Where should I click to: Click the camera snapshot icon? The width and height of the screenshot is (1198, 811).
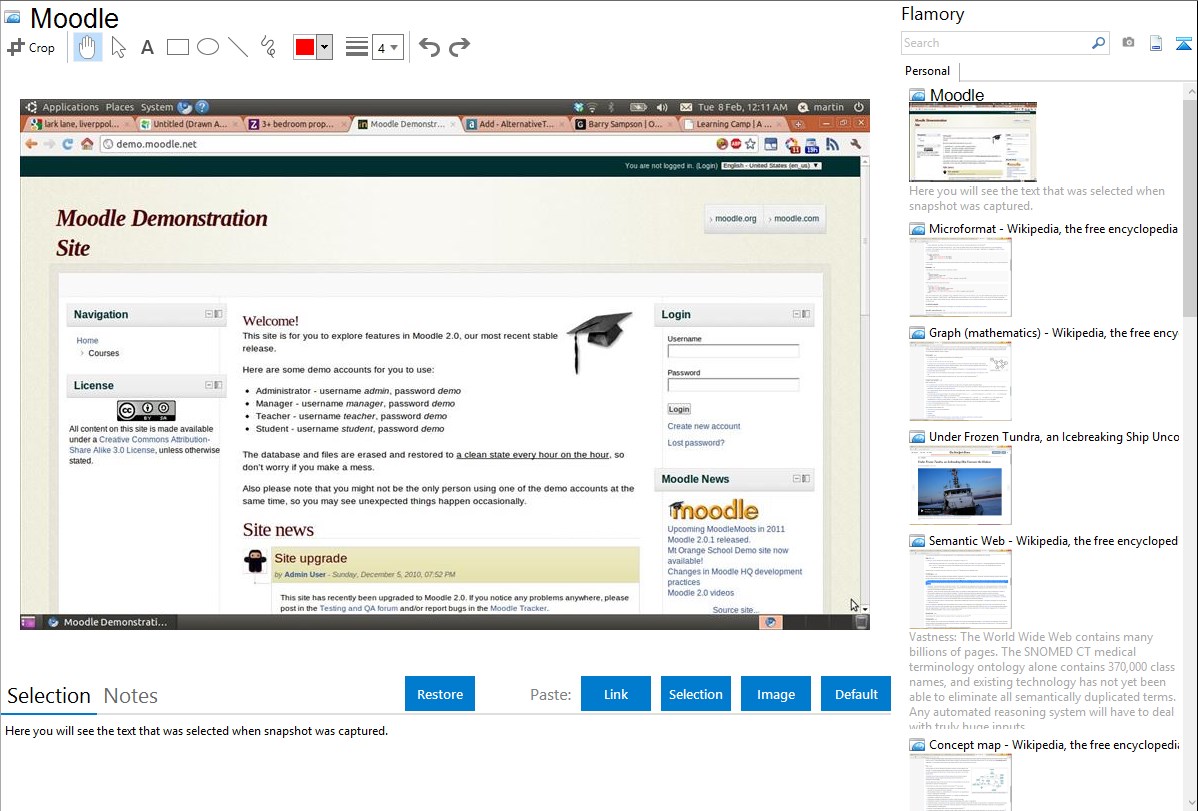(x=1128, y=43)
